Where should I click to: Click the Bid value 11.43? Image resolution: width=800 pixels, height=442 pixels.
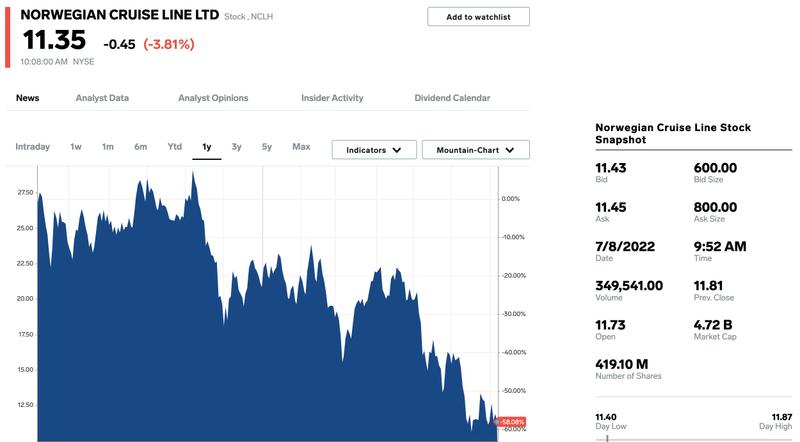[611, 168]
